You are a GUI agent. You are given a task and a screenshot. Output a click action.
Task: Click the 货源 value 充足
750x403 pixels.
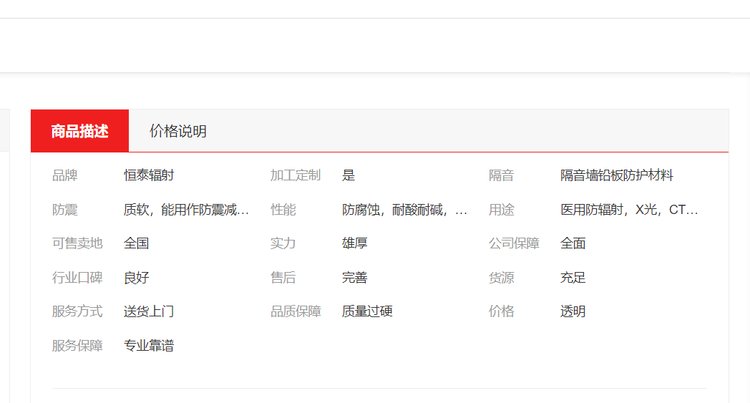(x=573, y=277)
